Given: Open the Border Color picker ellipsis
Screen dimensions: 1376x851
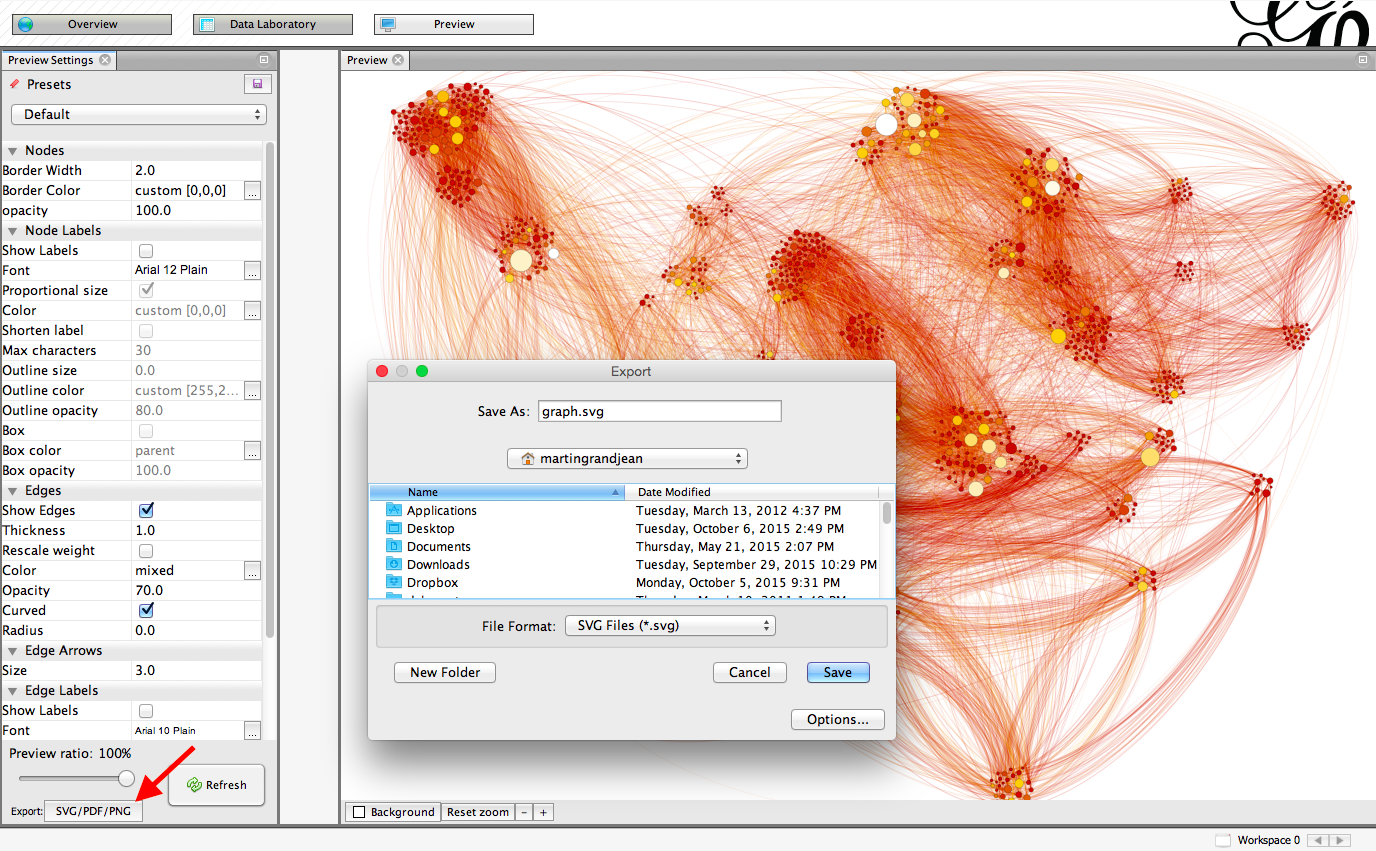Looking at the screenshot, I should coord(253,190).
